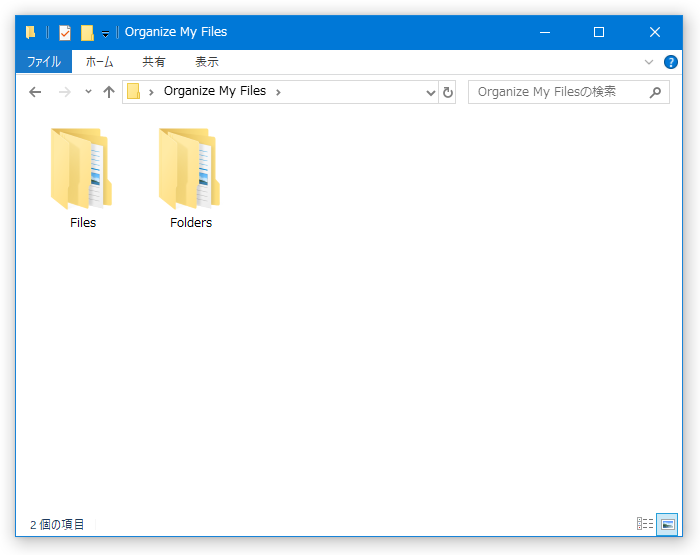Click the address bar folder icon
The image size is (700, 555).
(x=133, y=92)
